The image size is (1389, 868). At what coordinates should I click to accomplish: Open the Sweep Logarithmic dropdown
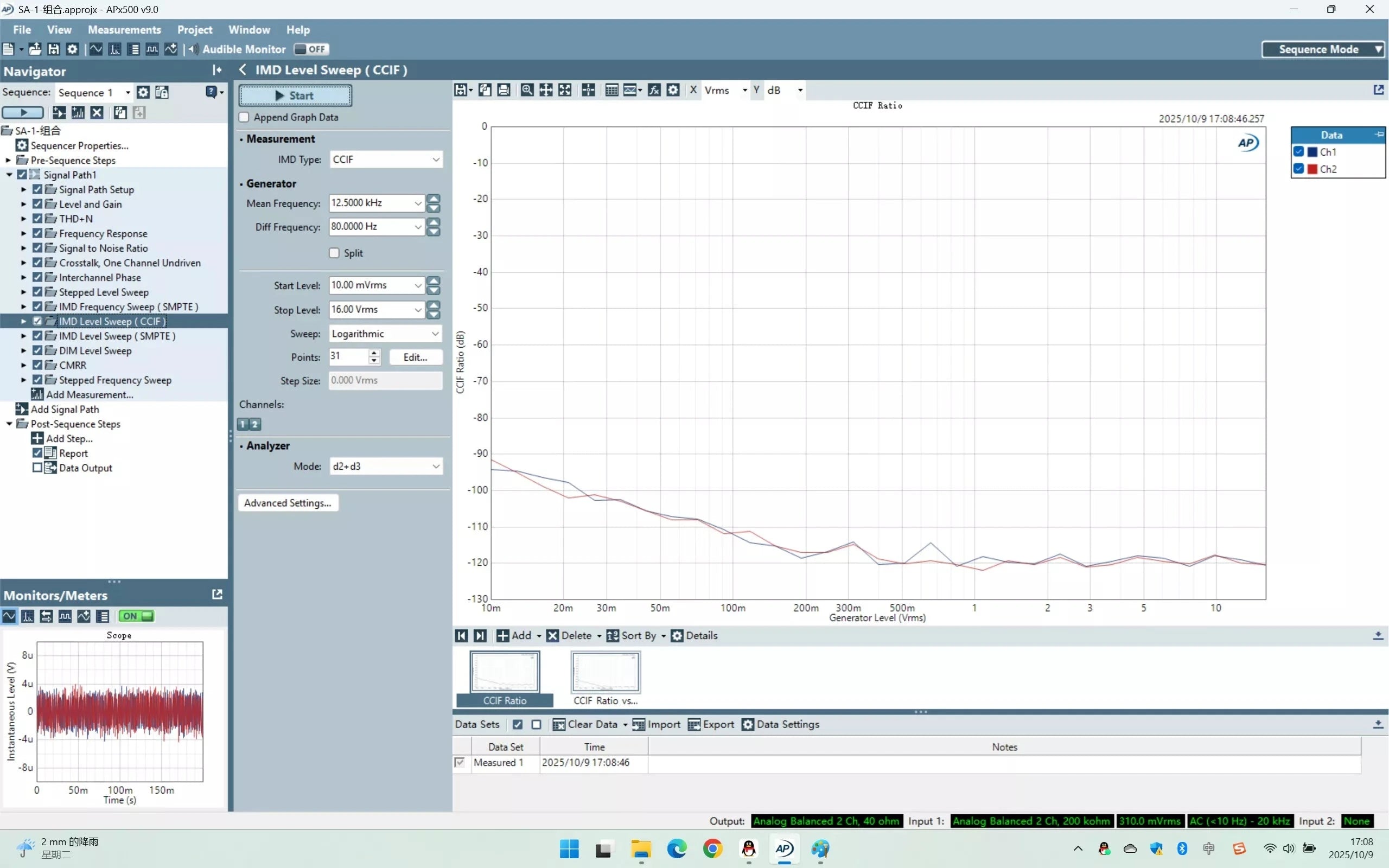(x=386, y=334)
